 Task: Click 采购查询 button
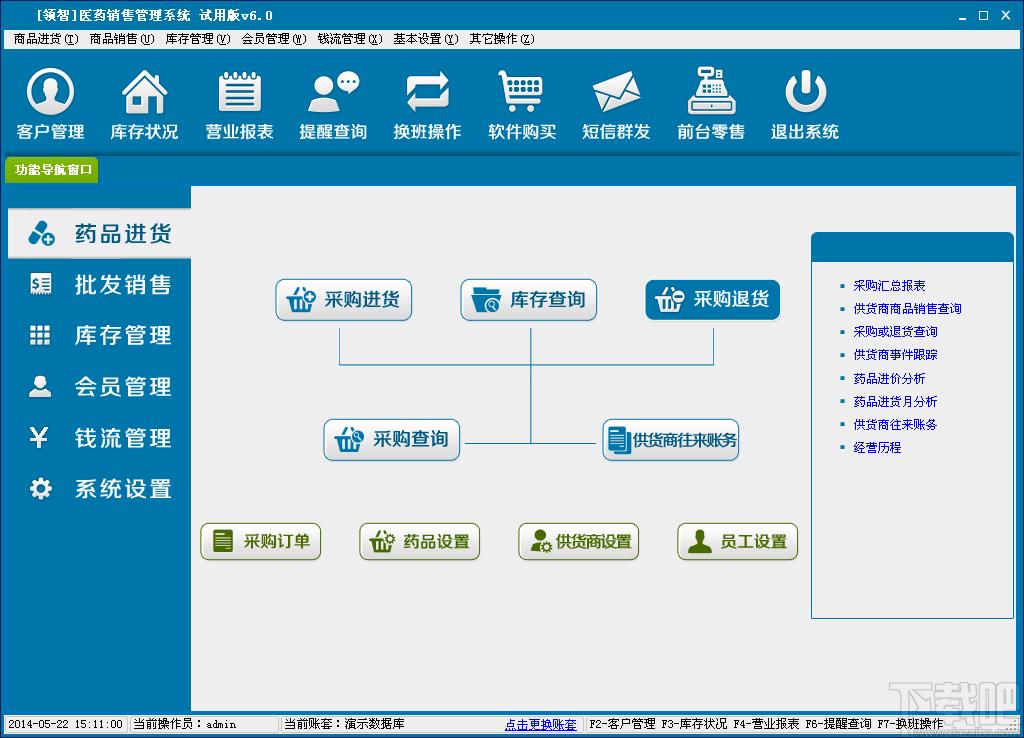tap(392, 440)
